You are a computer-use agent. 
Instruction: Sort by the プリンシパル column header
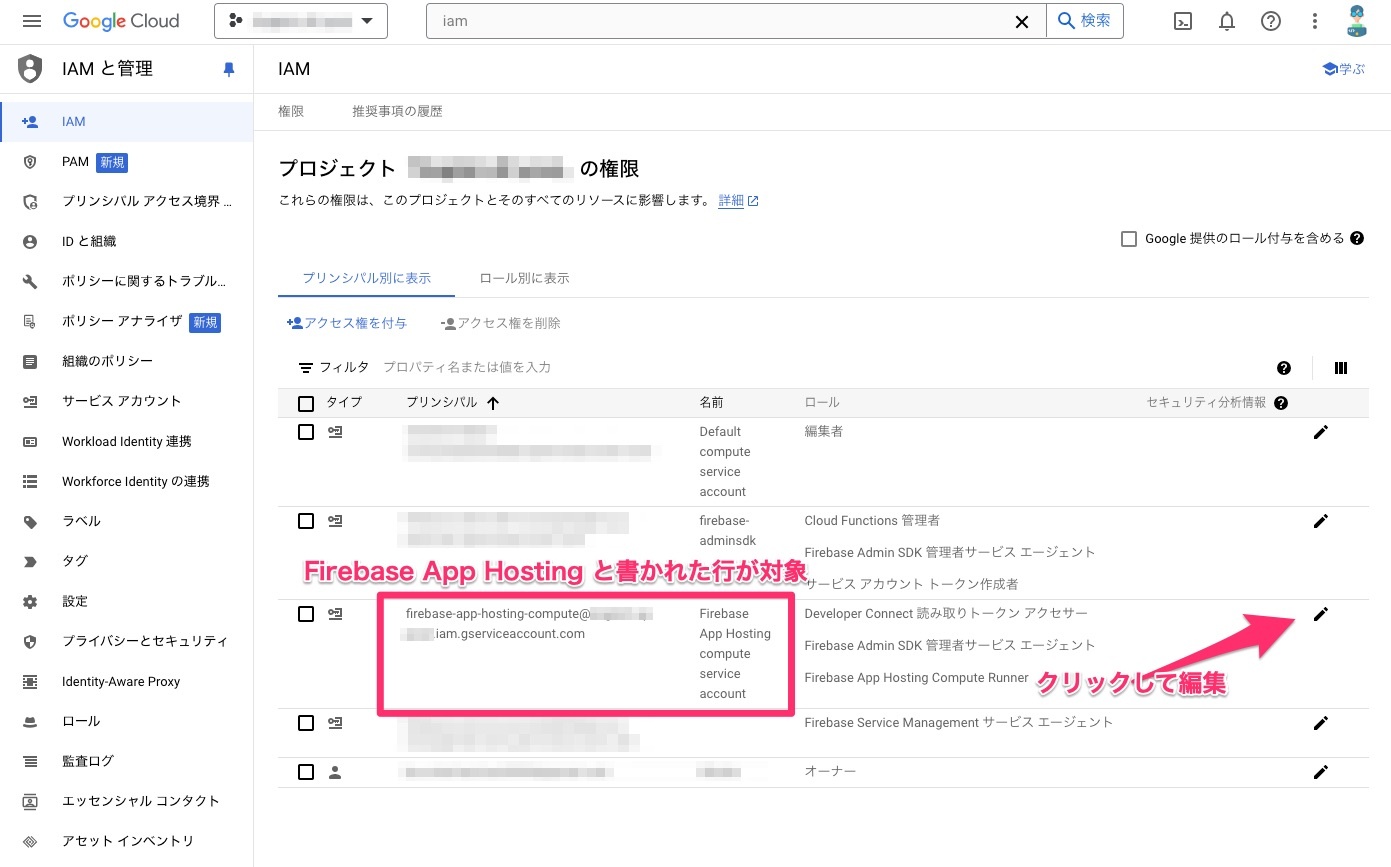pyautogui.click(x=452, y=402)
